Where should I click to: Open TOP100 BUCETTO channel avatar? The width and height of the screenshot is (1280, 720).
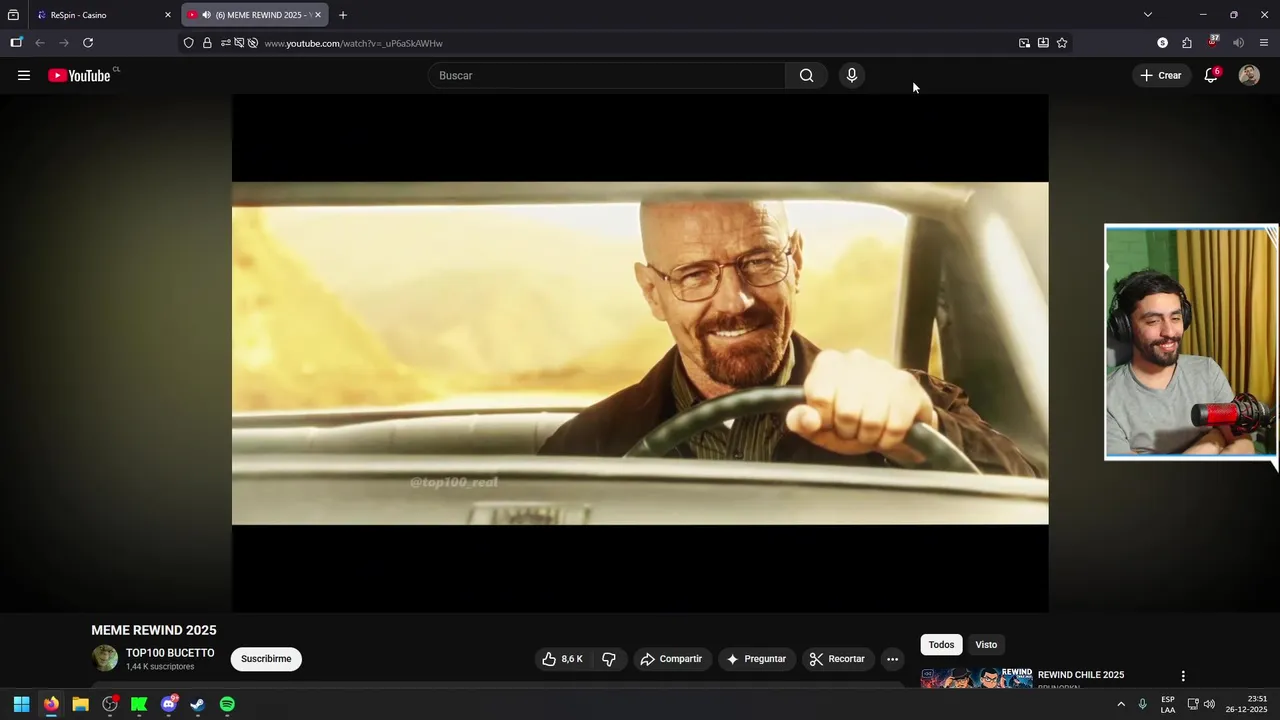click(x=105, y=658)
